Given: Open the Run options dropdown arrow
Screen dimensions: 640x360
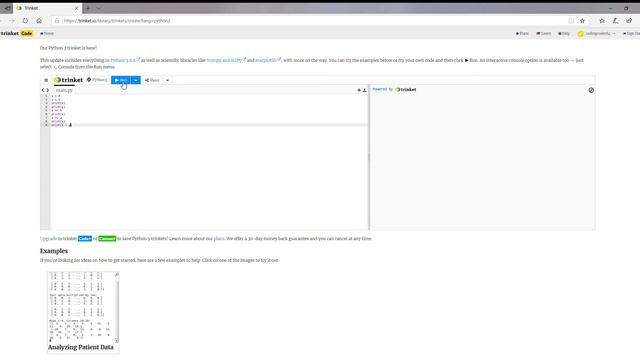Looking at the screenshot, I should click(x=136, y=80).
